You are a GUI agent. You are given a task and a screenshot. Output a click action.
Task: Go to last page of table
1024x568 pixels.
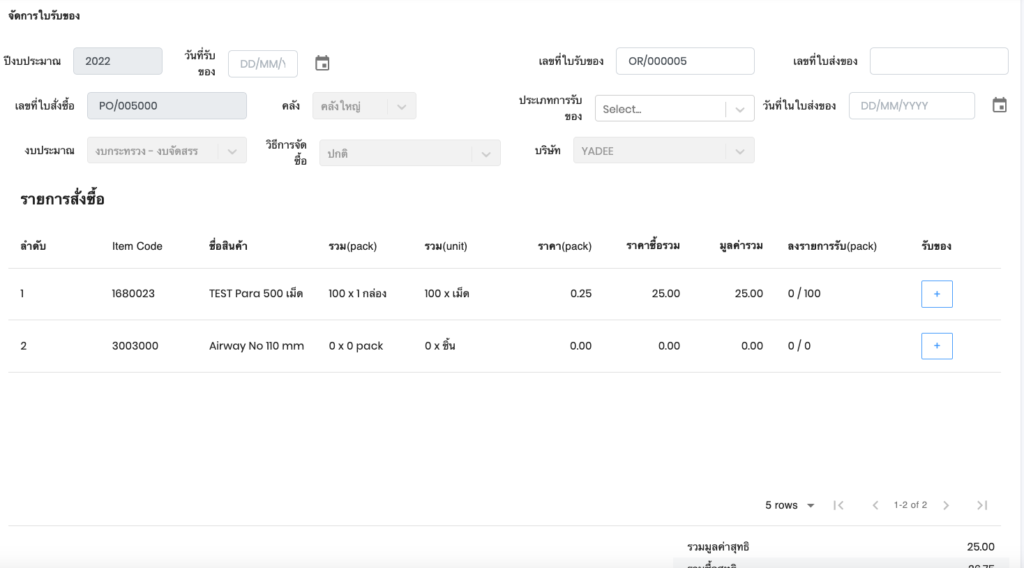(982, 505)
